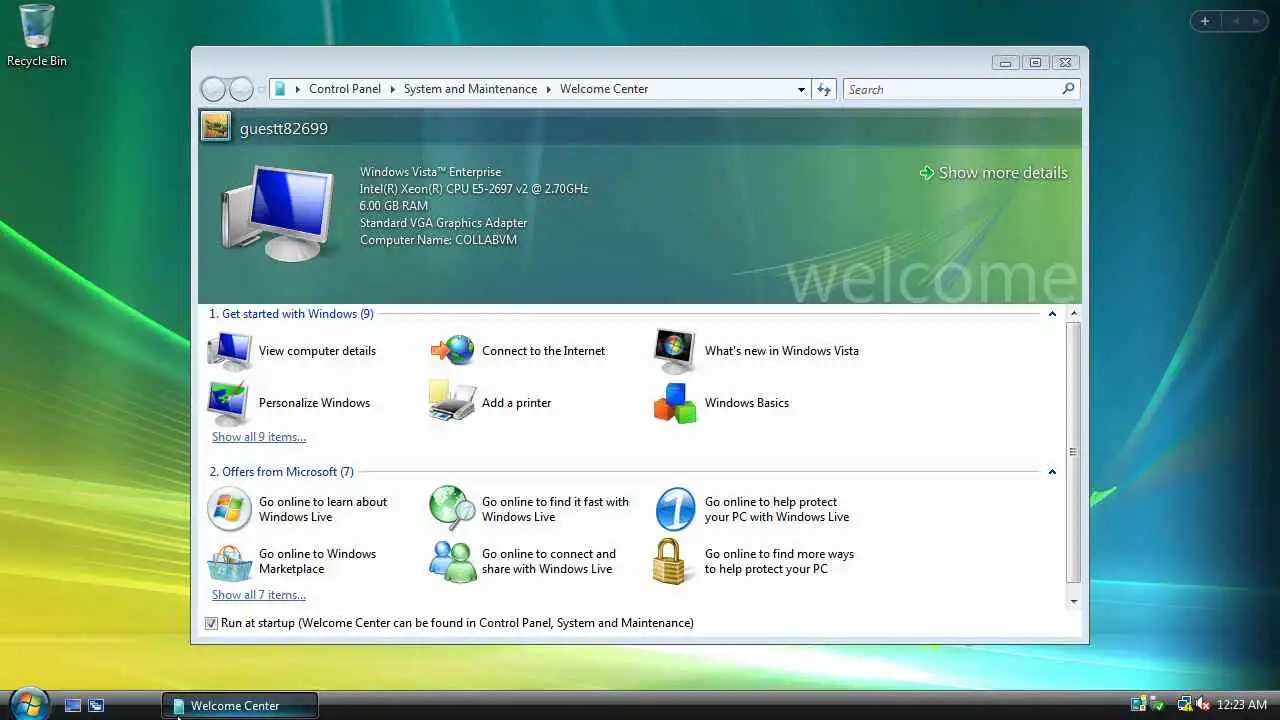Click the Windows Sidebar tray icon
This screenshot has width=1280, height=720.
(1138, 705)
